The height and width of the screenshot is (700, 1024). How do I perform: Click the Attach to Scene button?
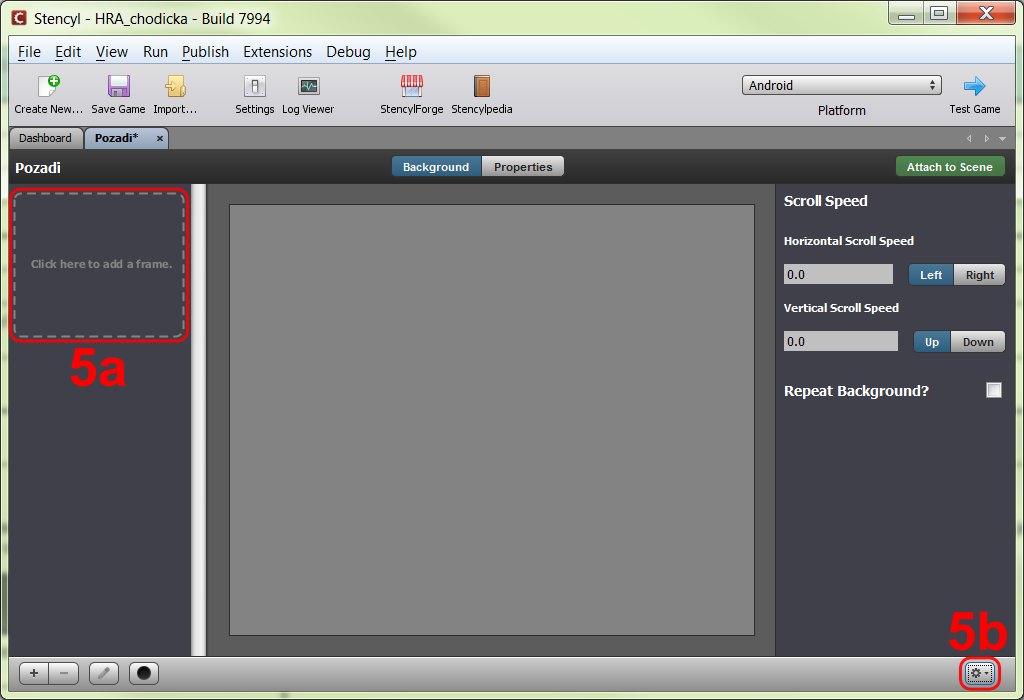[950, 167]
